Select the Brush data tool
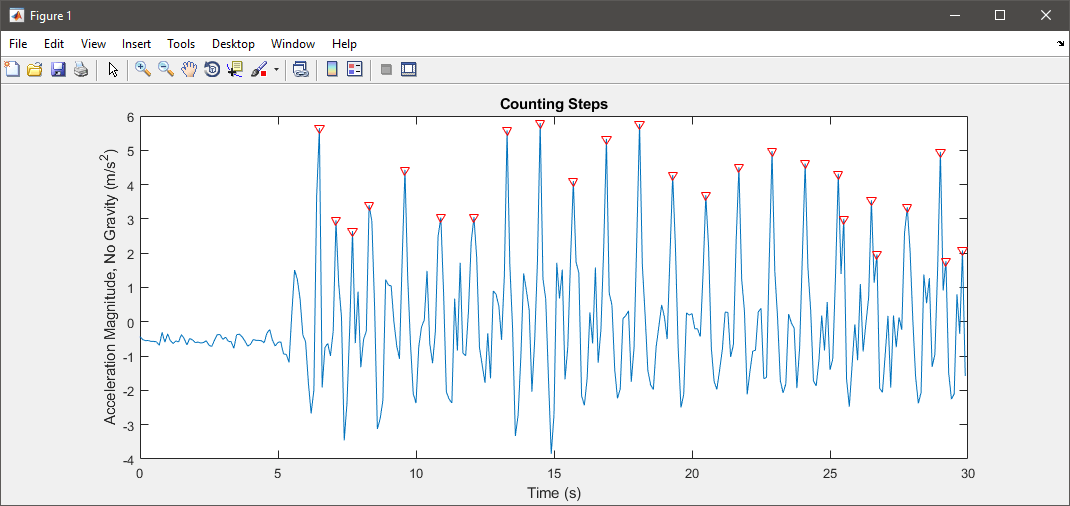The height and width of the screenshot is (506, 1070). [258, 70]
